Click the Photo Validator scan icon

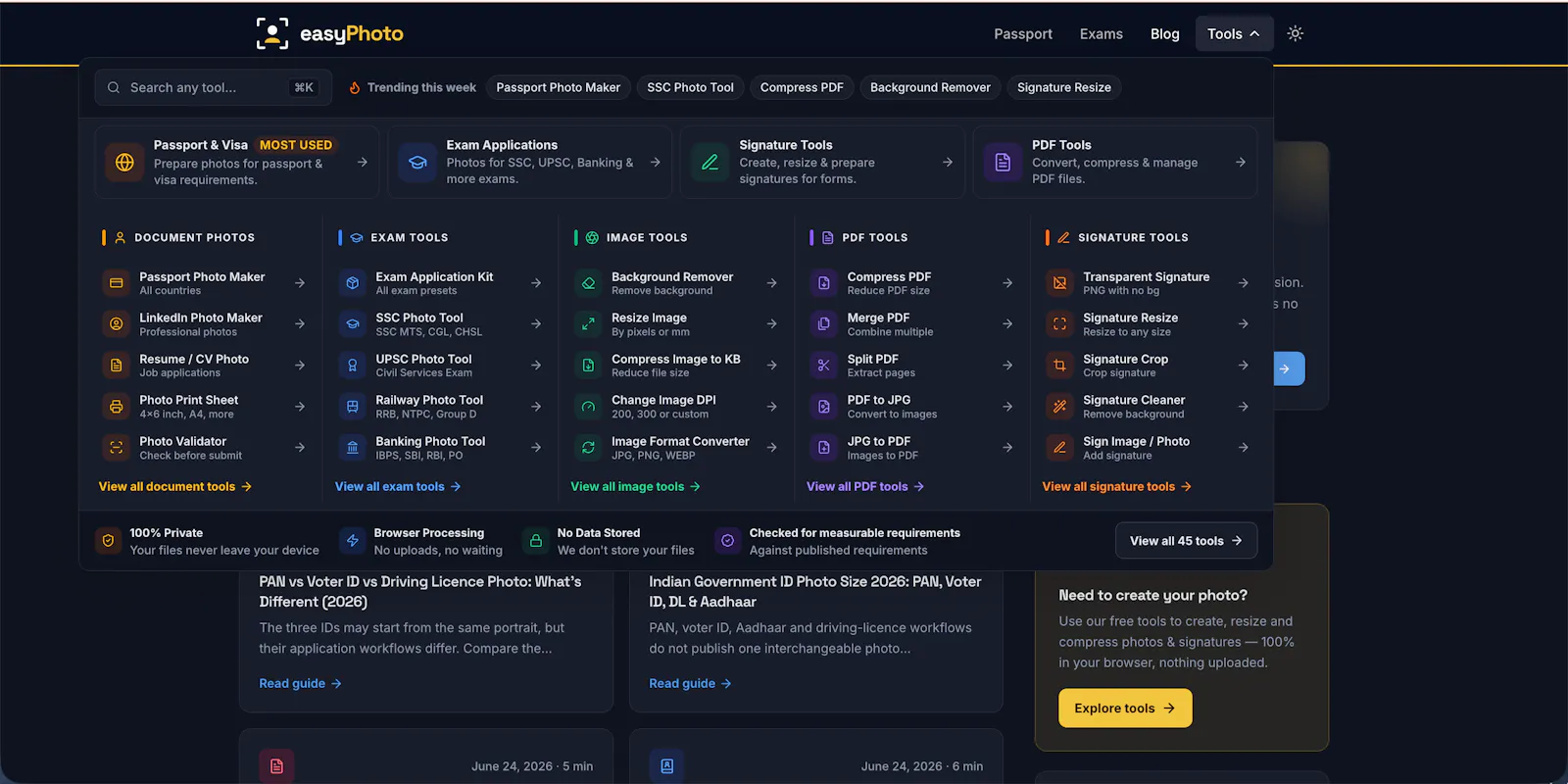click(117, 447)
